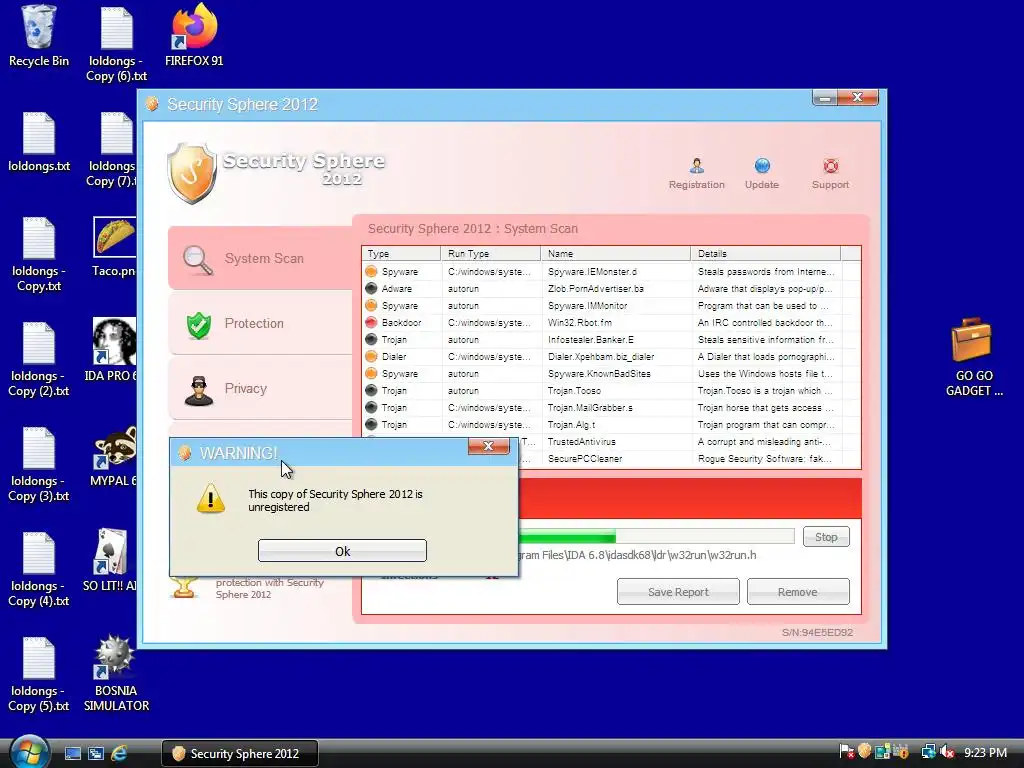Click the dark Adware threat icon

(371, 288)
